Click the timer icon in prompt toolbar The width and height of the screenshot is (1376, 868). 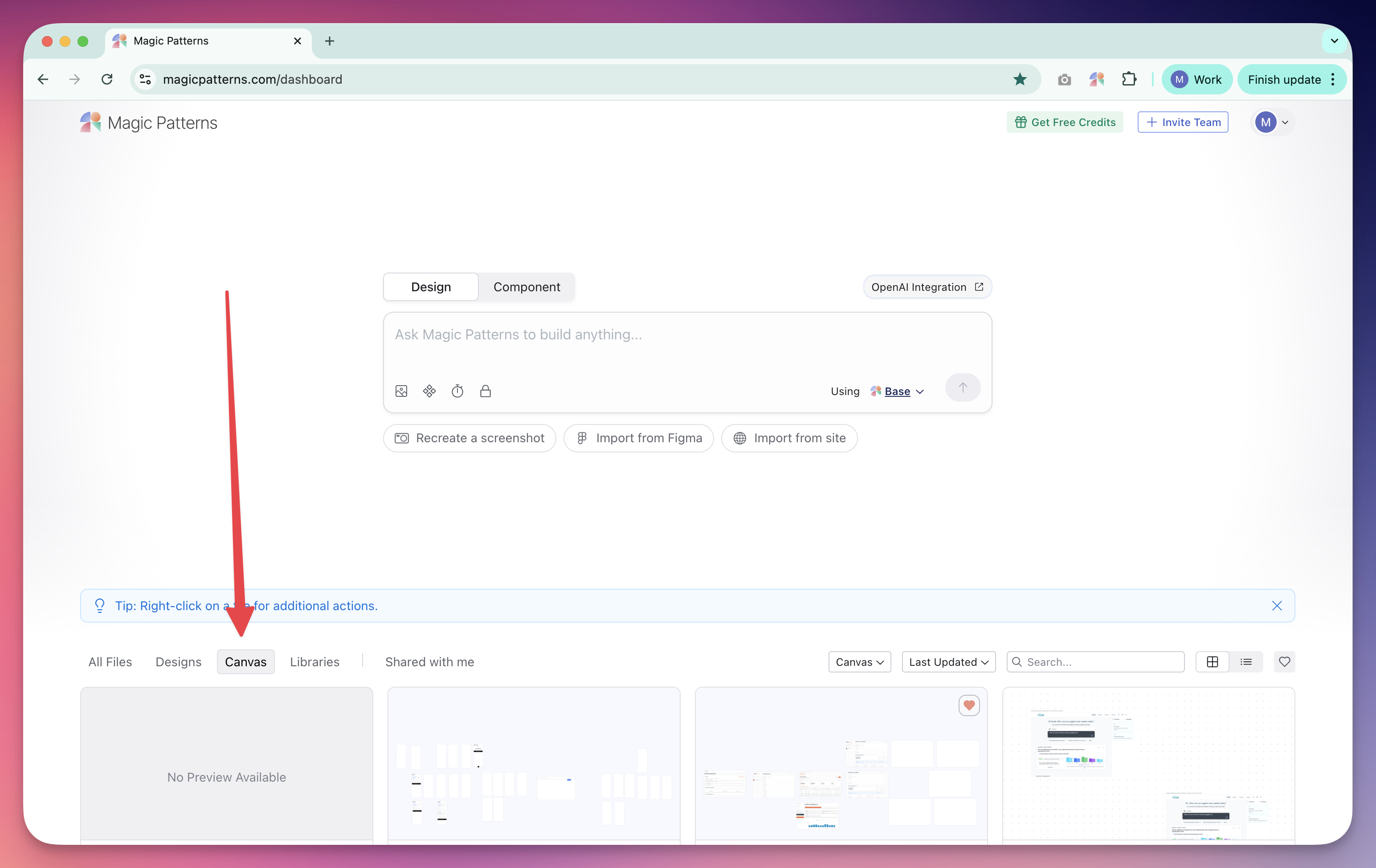[x=457, y=391]
